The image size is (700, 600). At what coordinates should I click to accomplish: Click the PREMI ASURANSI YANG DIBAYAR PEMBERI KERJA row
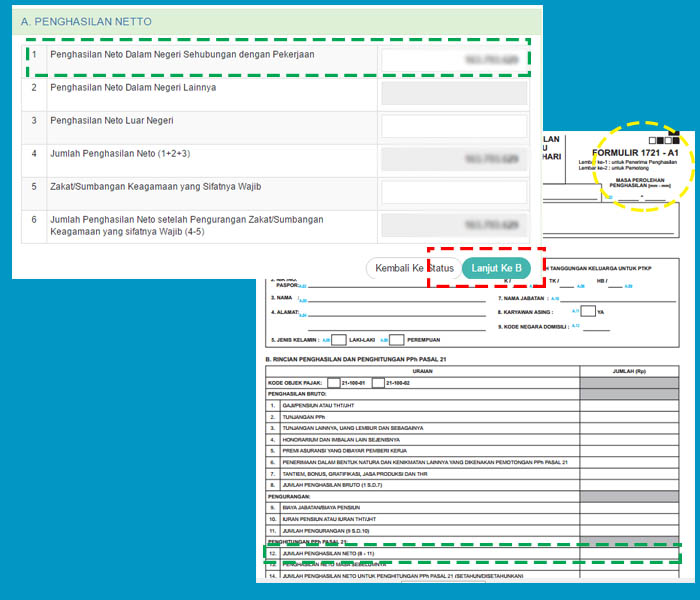(472, 451)
